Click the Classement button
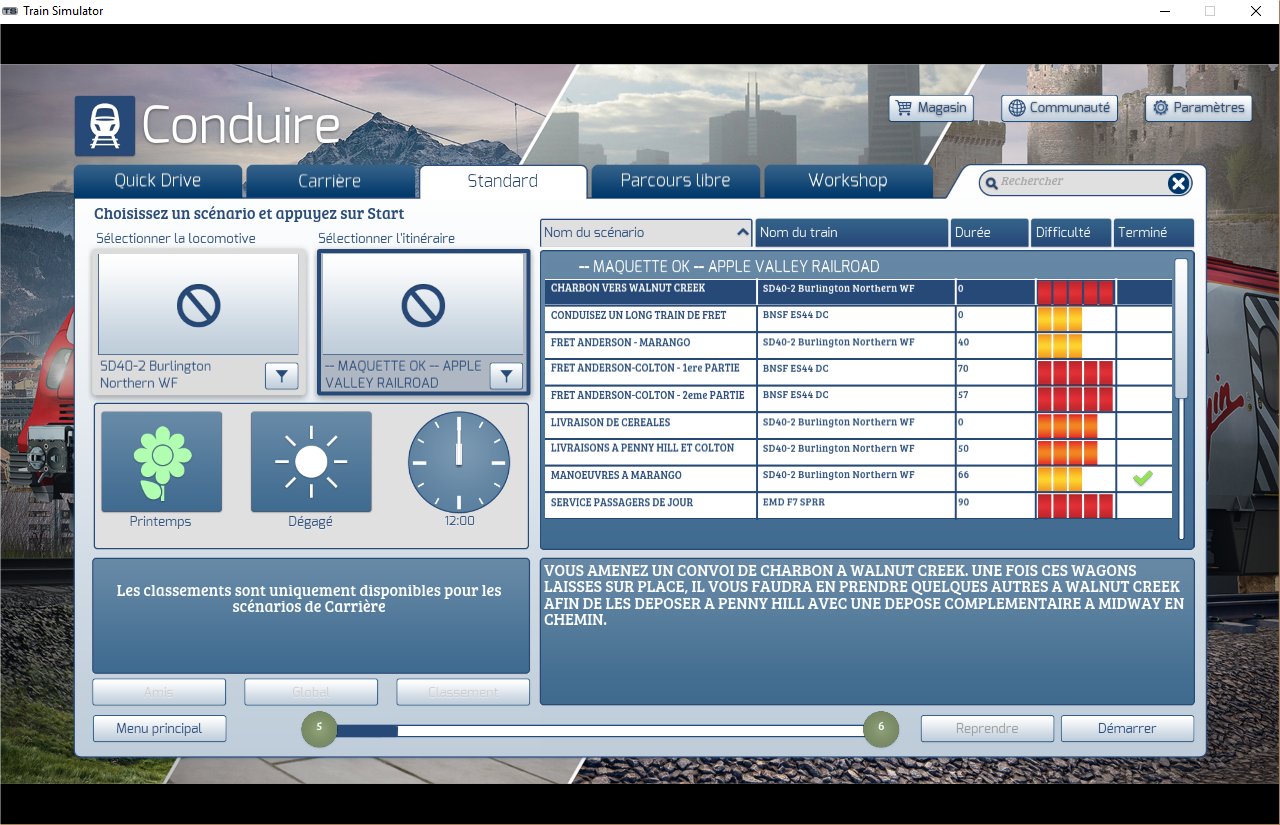 click(x=463, y=692)
